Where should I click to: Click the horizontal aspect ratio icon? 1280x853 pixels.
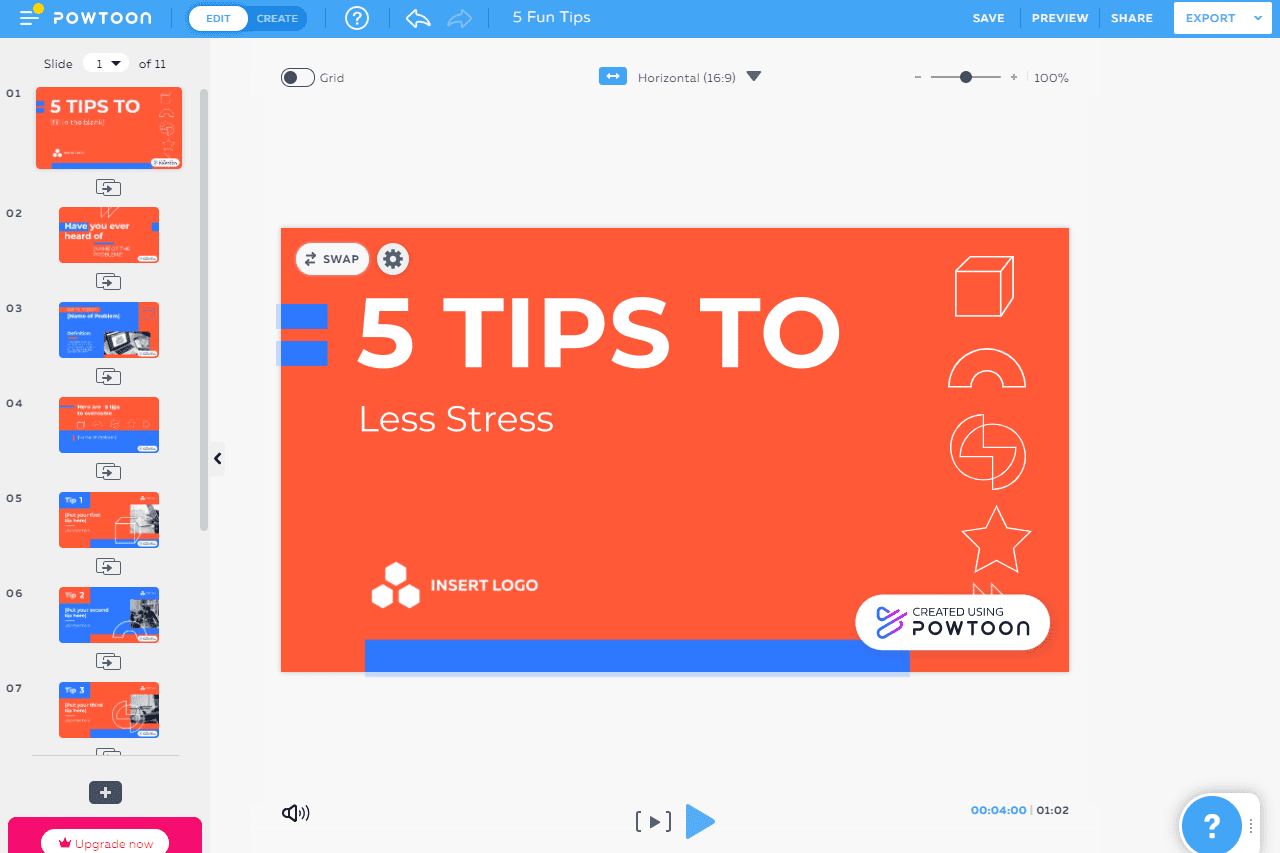(x=612, y=76)
